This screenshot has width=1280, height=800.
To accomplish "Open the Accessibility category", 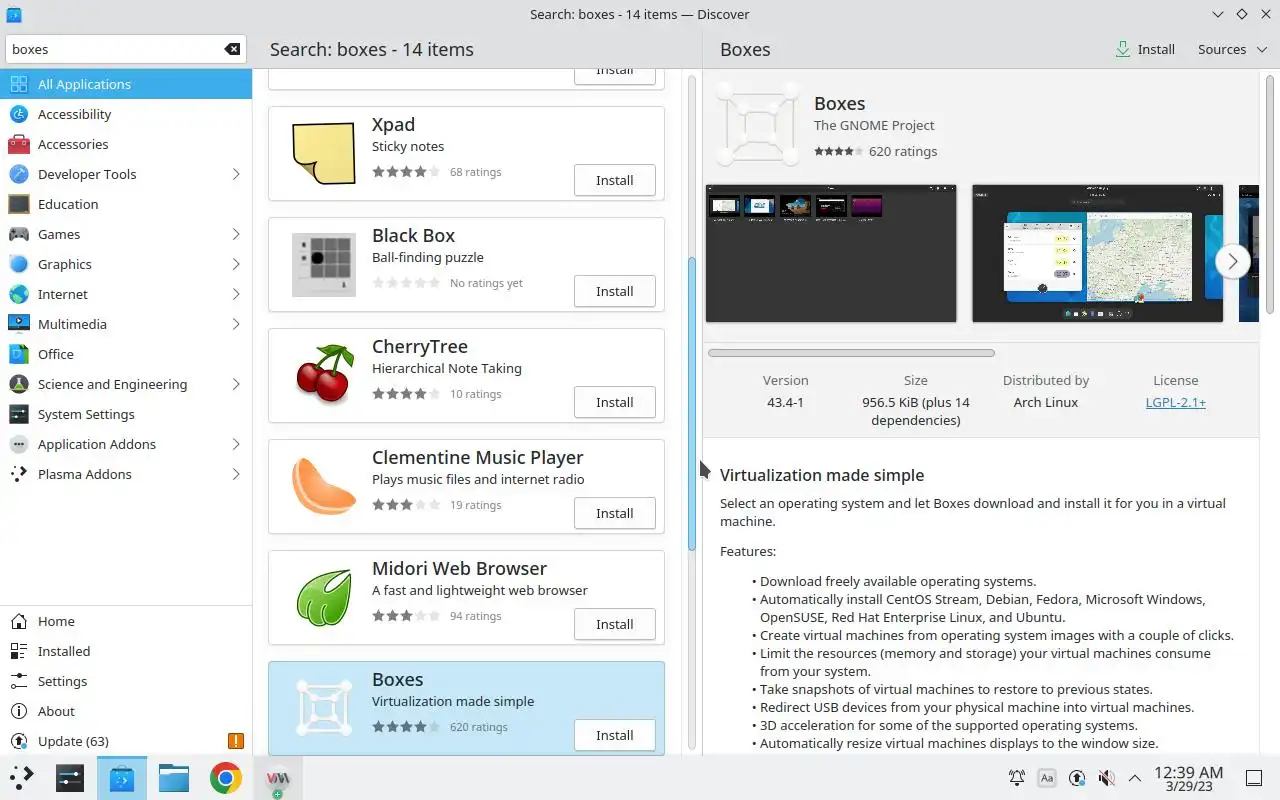I will pos(126,114).
